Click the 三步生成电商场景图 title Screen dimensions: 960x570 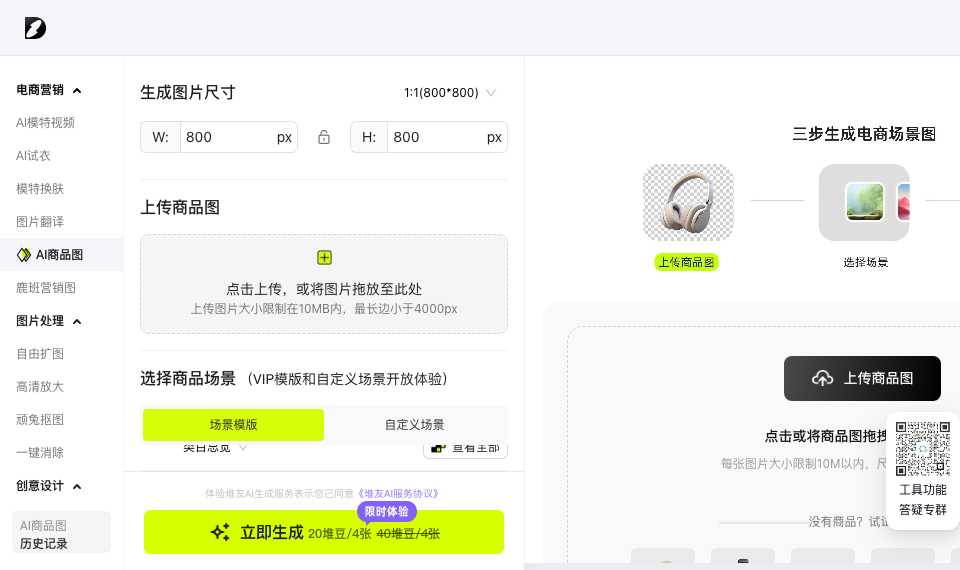coord(864,134)
